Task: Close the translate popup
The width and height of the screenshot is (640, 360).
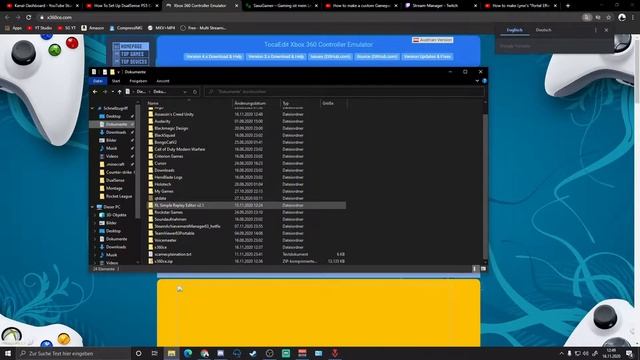Action: pyautogui.click(x=606, y=30)
